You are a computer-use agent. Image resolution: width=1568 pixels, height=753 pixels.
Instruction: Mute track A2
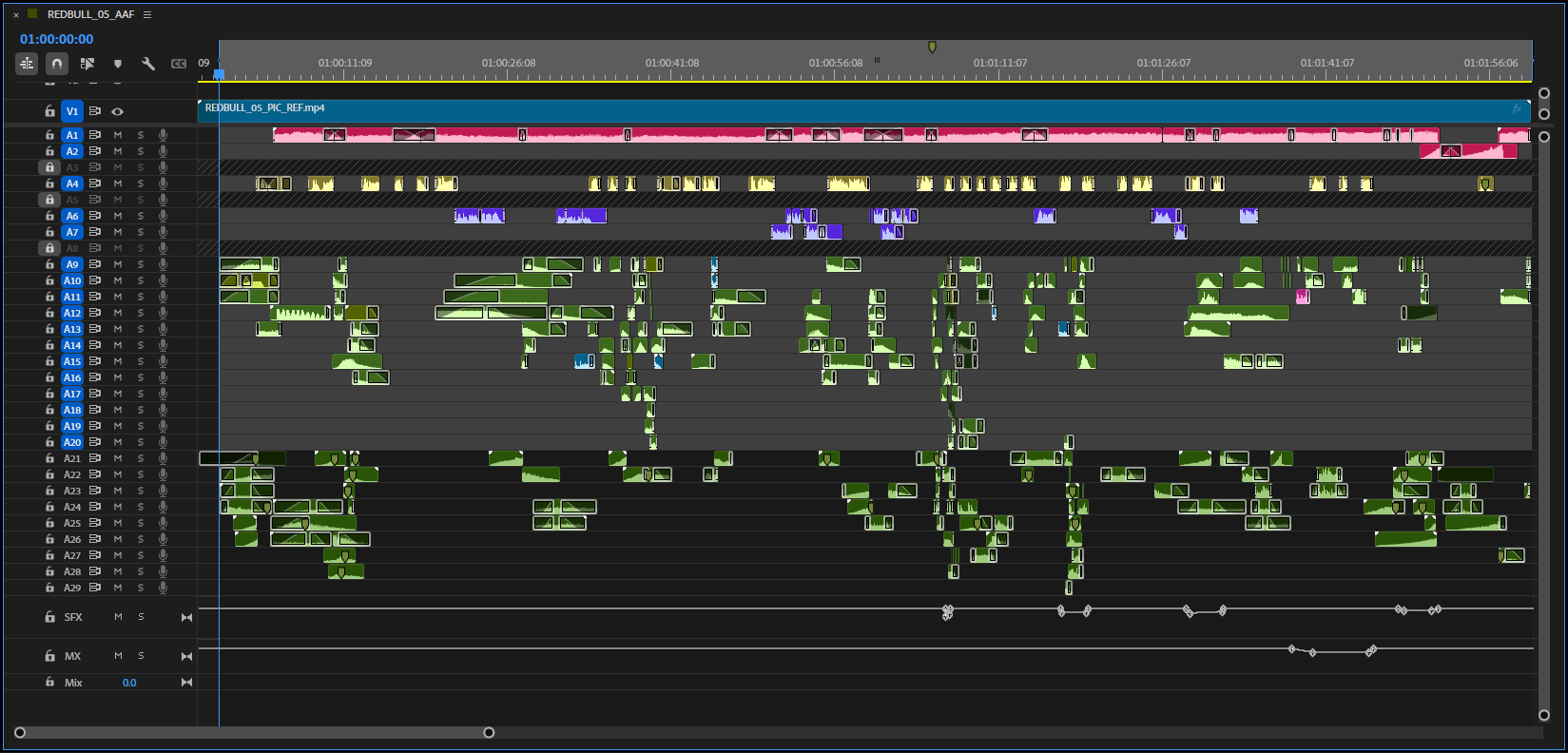tap(118, 151)
